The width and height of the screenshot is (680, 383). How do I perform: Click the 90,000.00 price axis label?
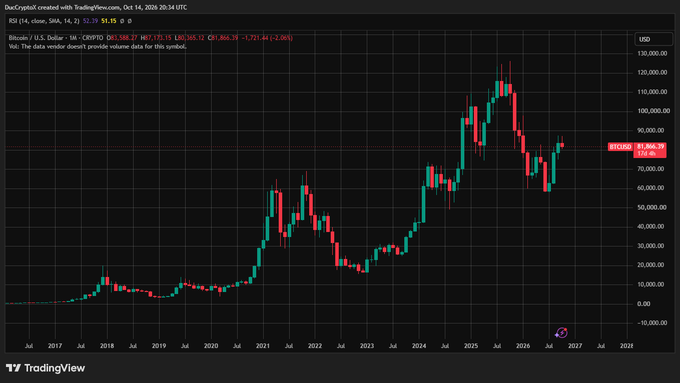click(651, 131)
